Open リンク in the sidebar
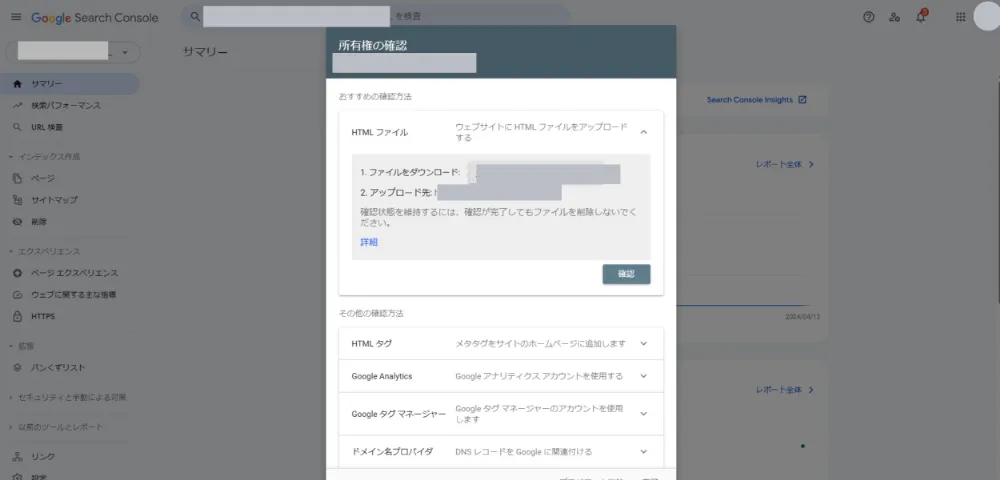Image resolution: width=1000 pixels, height=480 pixels. click(70, 457)
